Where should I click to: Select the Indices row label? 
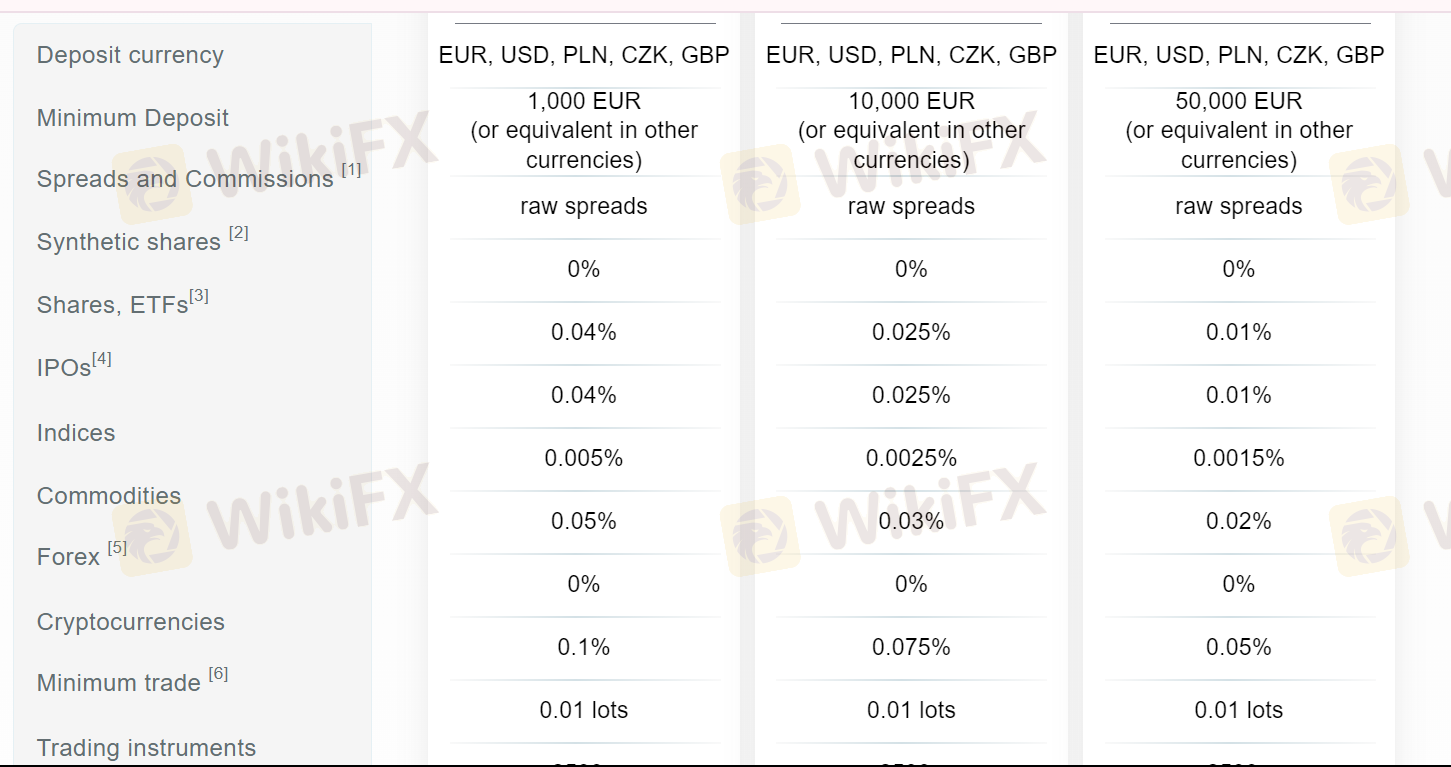click(x=76, y=433)
